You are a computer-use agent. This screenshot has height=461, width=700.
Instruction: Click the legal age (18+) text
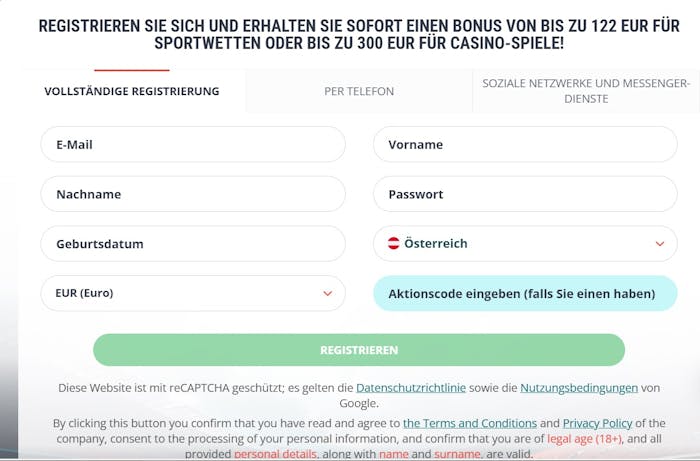(x=584, y=438)
